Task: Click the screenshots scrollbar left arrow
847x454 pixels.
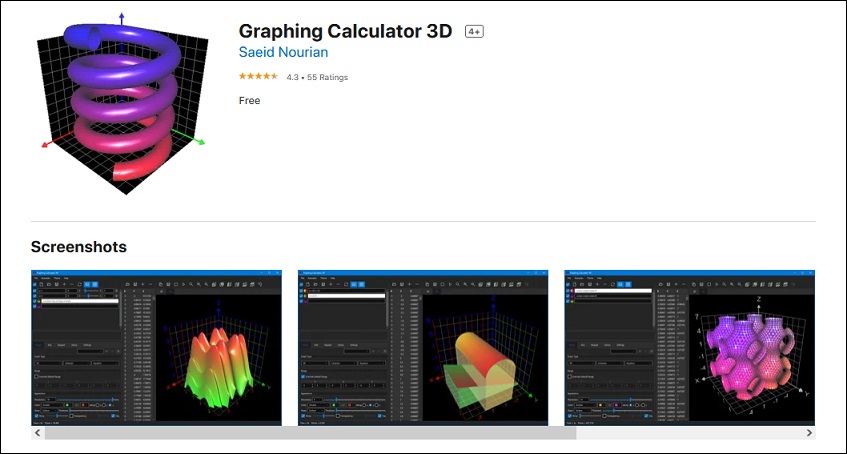Action: pyautogui.click(x=38, y=433)
